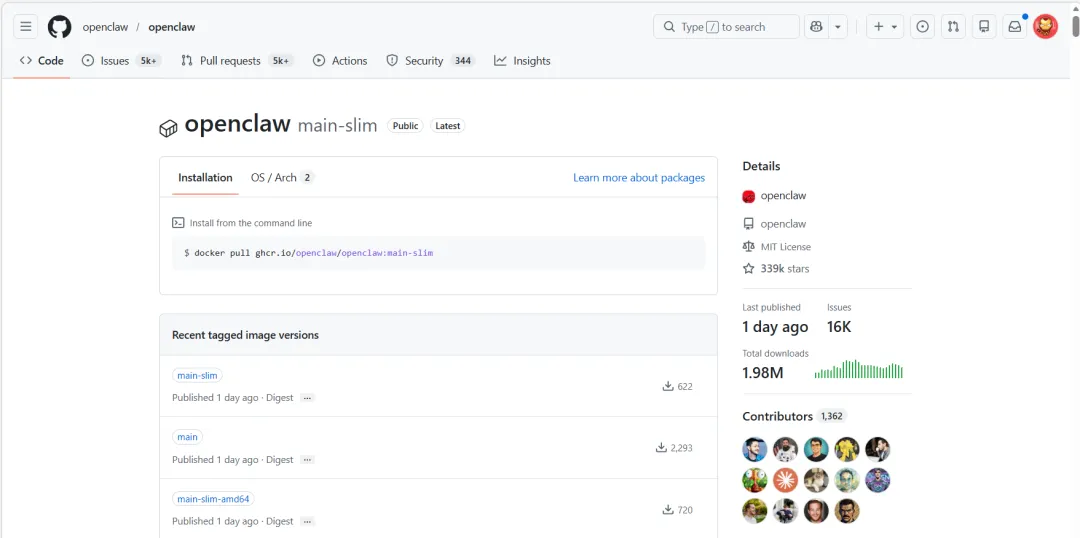Viewport: 1080px width, 538px height.
Task: Expand the Copilot dropdown arrow
Action: point(838,27)
